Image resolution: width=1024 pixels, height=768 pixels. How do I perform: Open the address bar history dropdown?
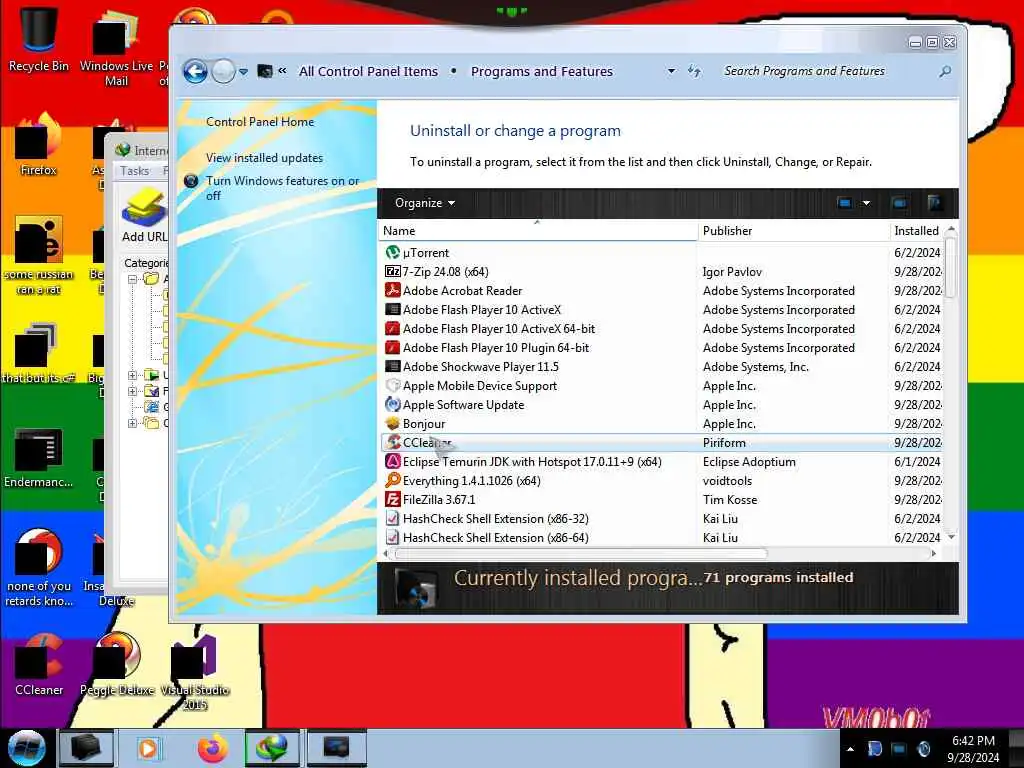[671, 71]
